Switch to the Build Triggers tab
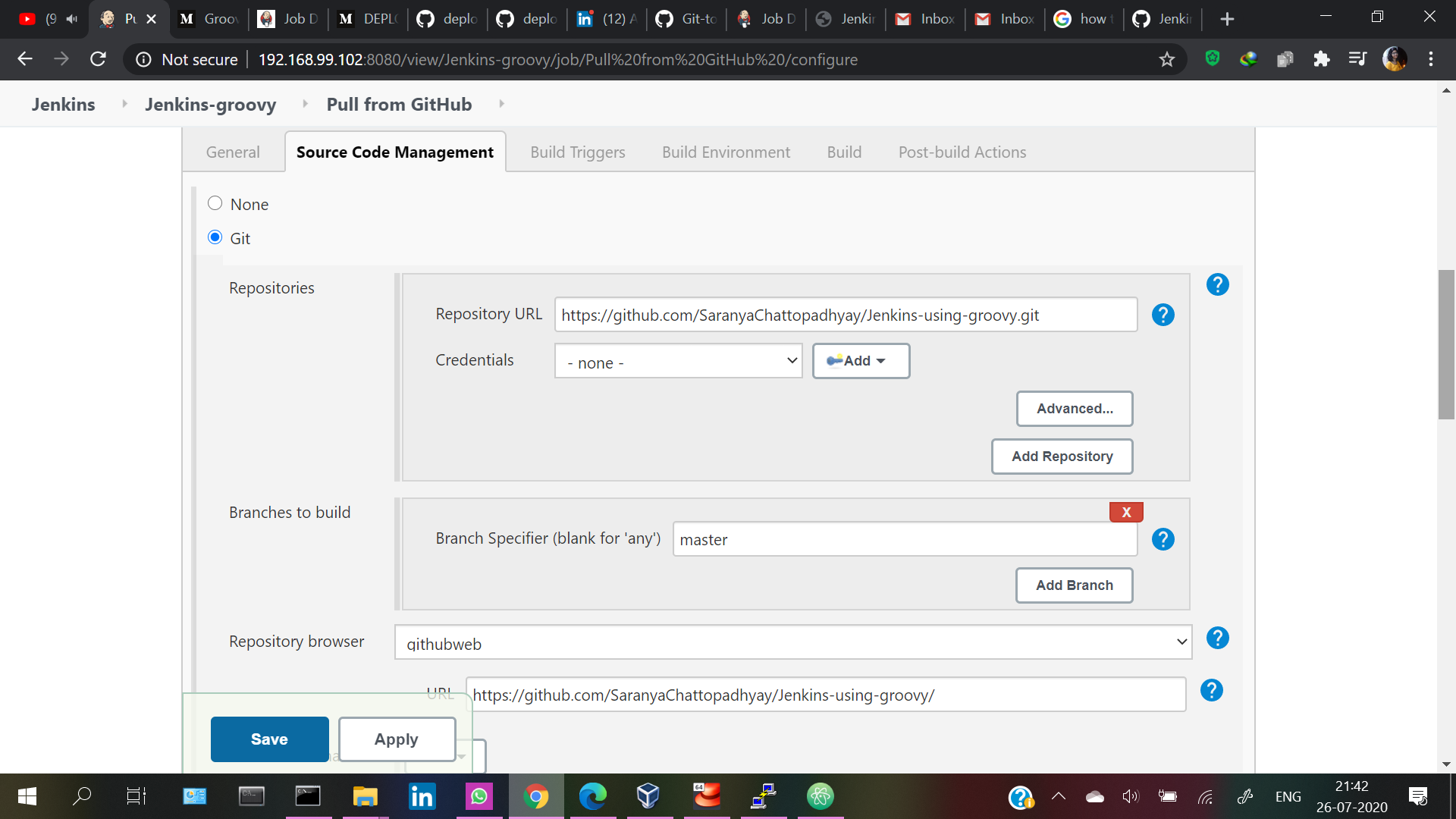 (x=577, y=152)
